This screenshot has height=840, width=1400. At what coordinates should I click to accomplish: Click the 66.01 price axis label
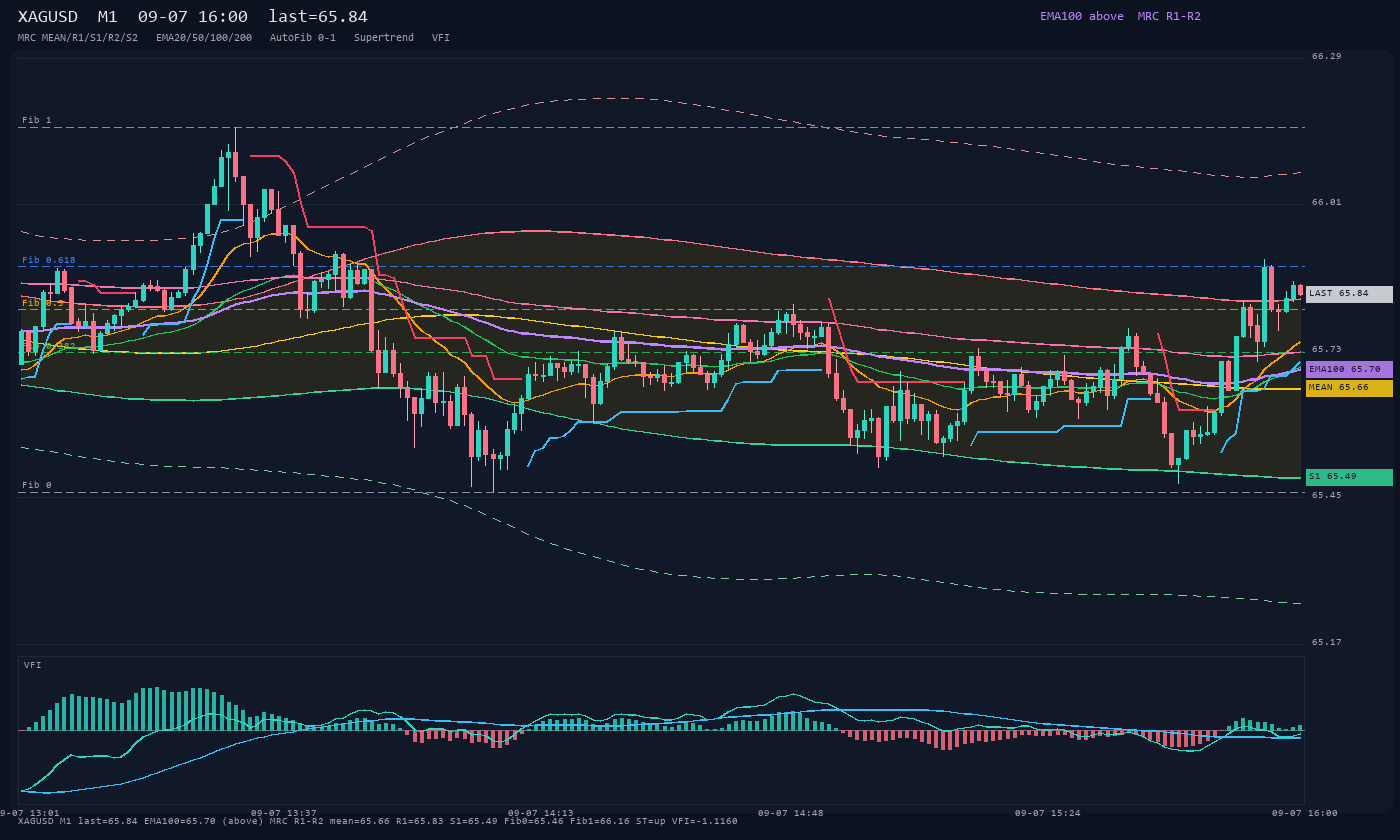(x=1327, y=202)
